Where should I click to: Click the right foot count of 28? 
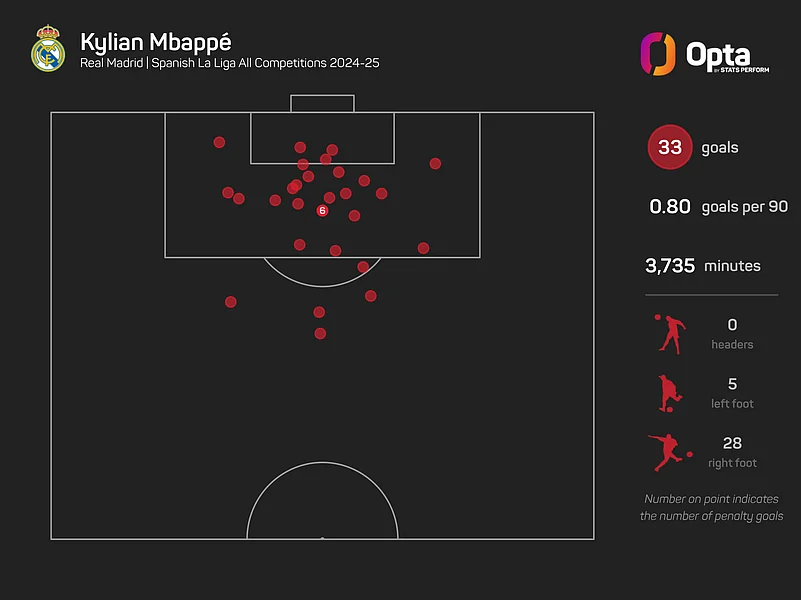coord(732,443)
